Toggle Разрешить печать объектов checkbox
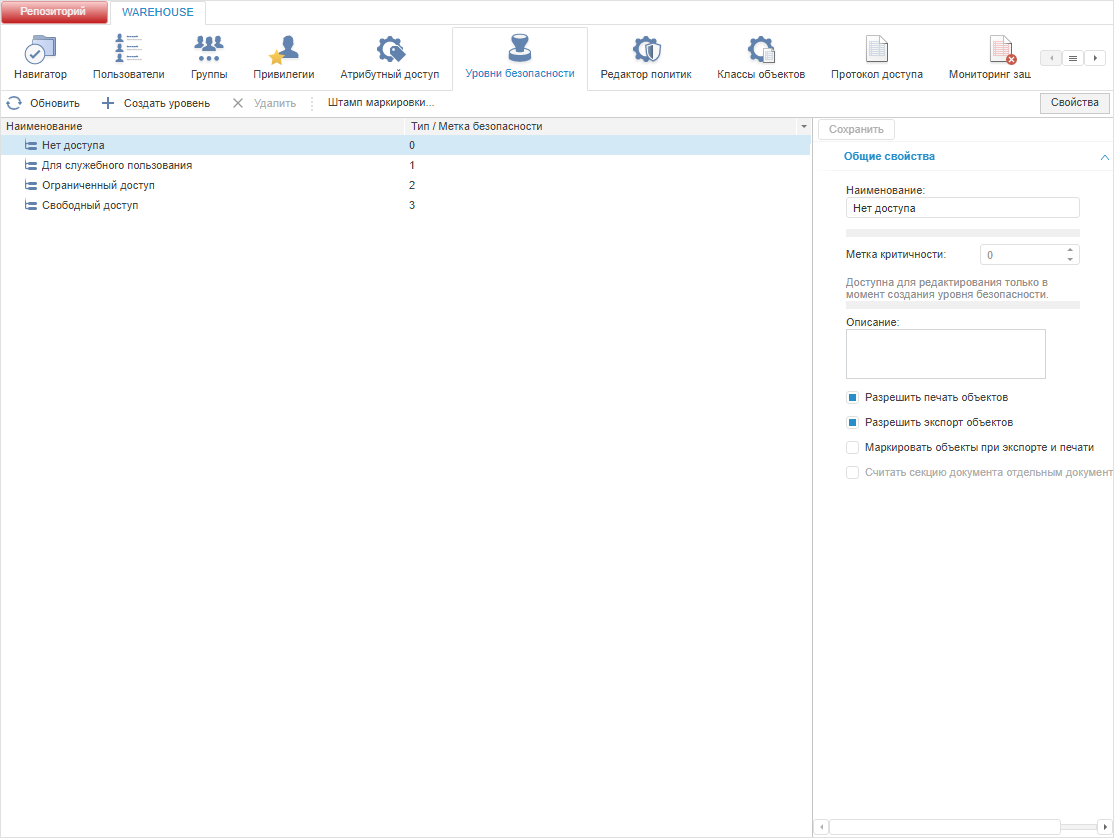Viewport: 1114px width, 838px height. pyautogui.click(x=853, y=398)
